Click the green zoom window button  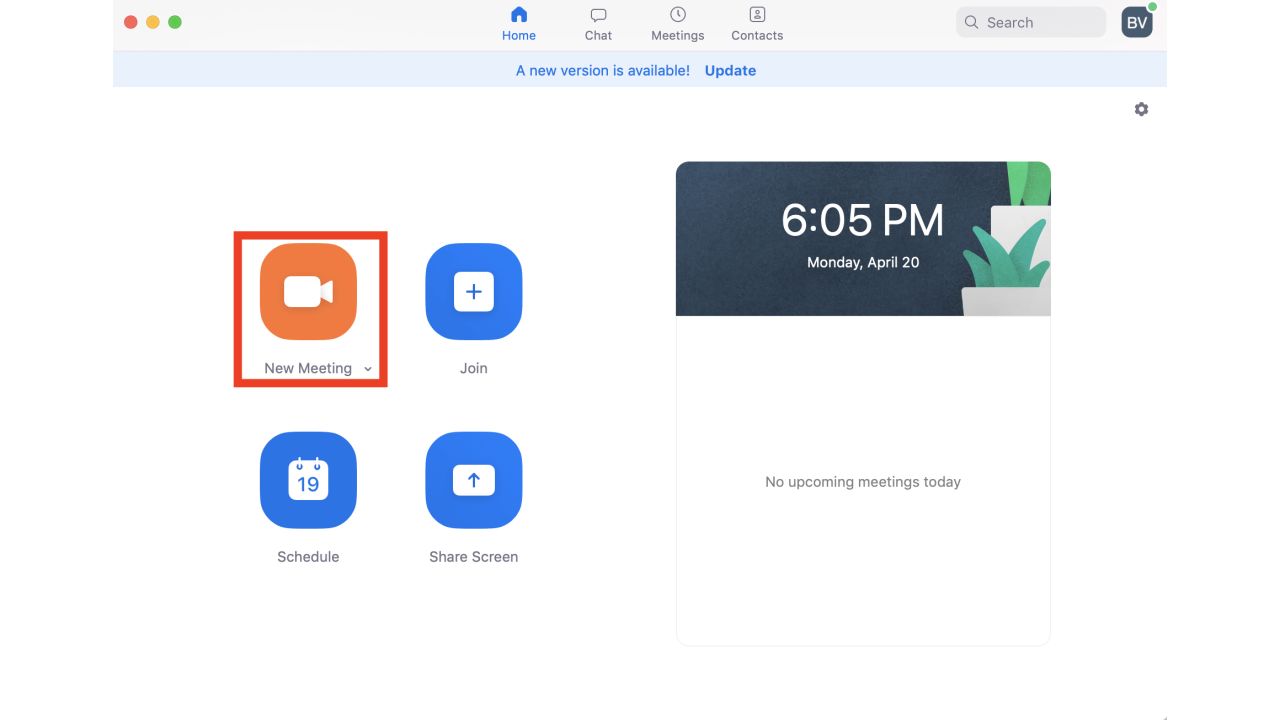coord(175,22)
